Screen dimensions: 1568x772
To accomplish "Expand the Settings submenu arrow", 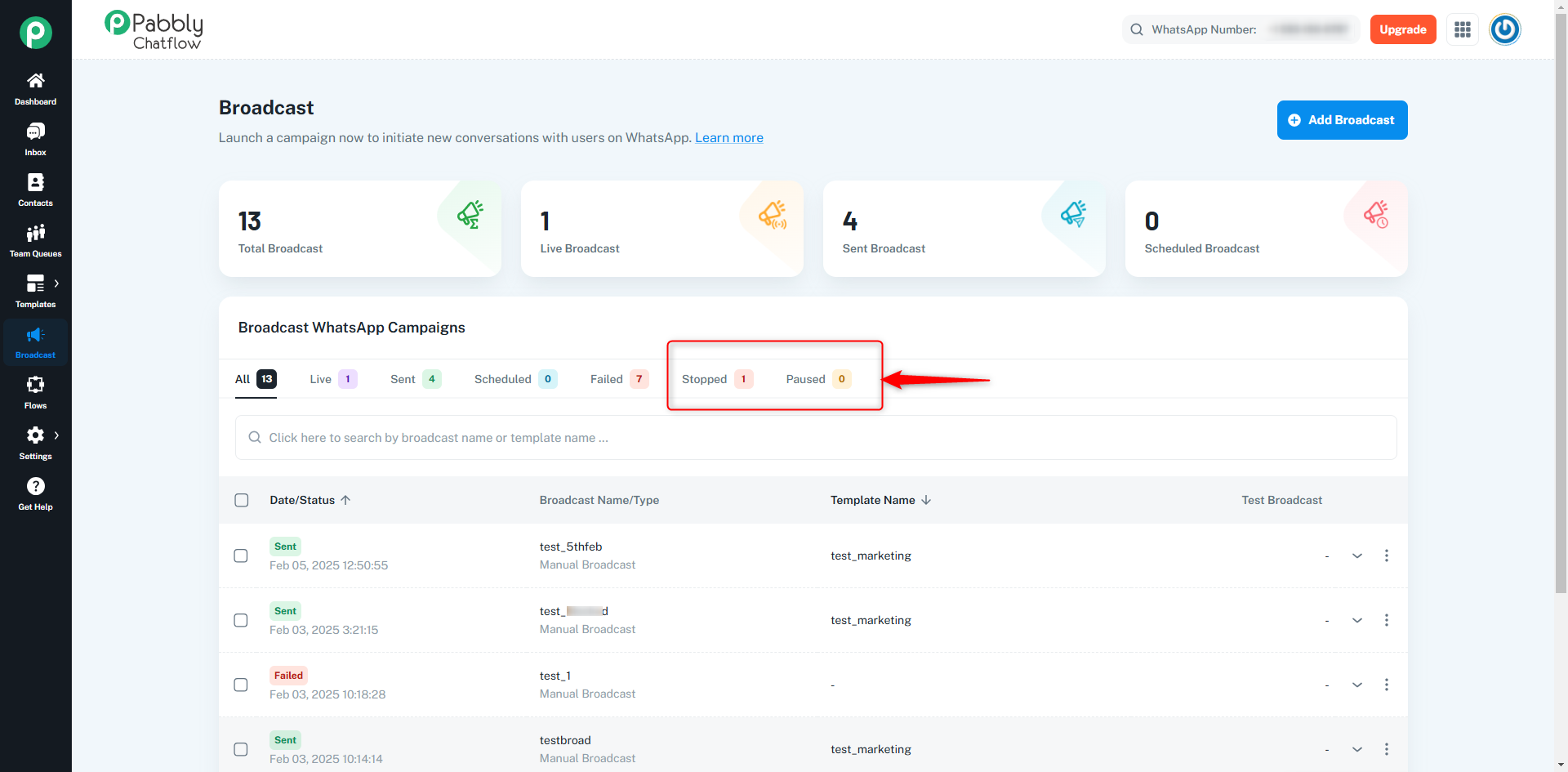I will 56,435.
